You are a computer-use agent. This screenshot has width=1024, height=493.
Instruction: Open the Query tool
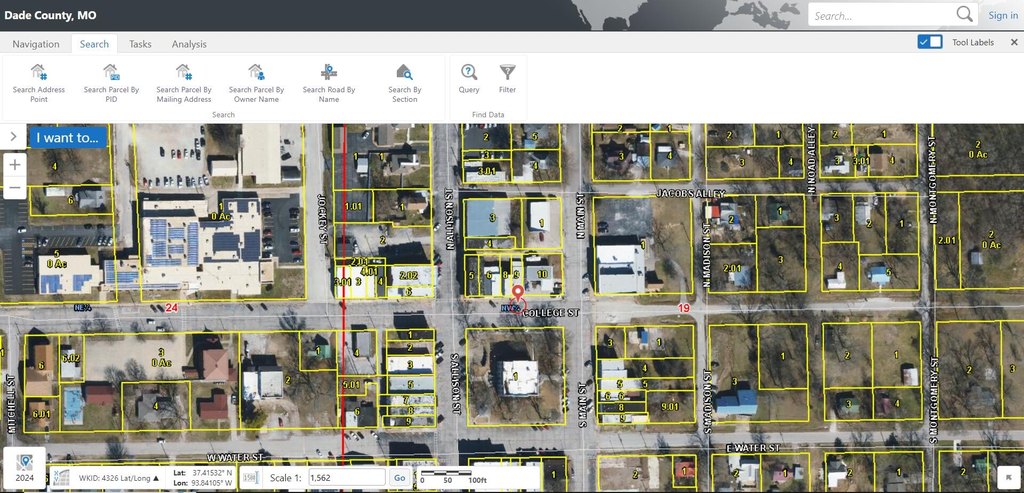[x=469, y=78]
